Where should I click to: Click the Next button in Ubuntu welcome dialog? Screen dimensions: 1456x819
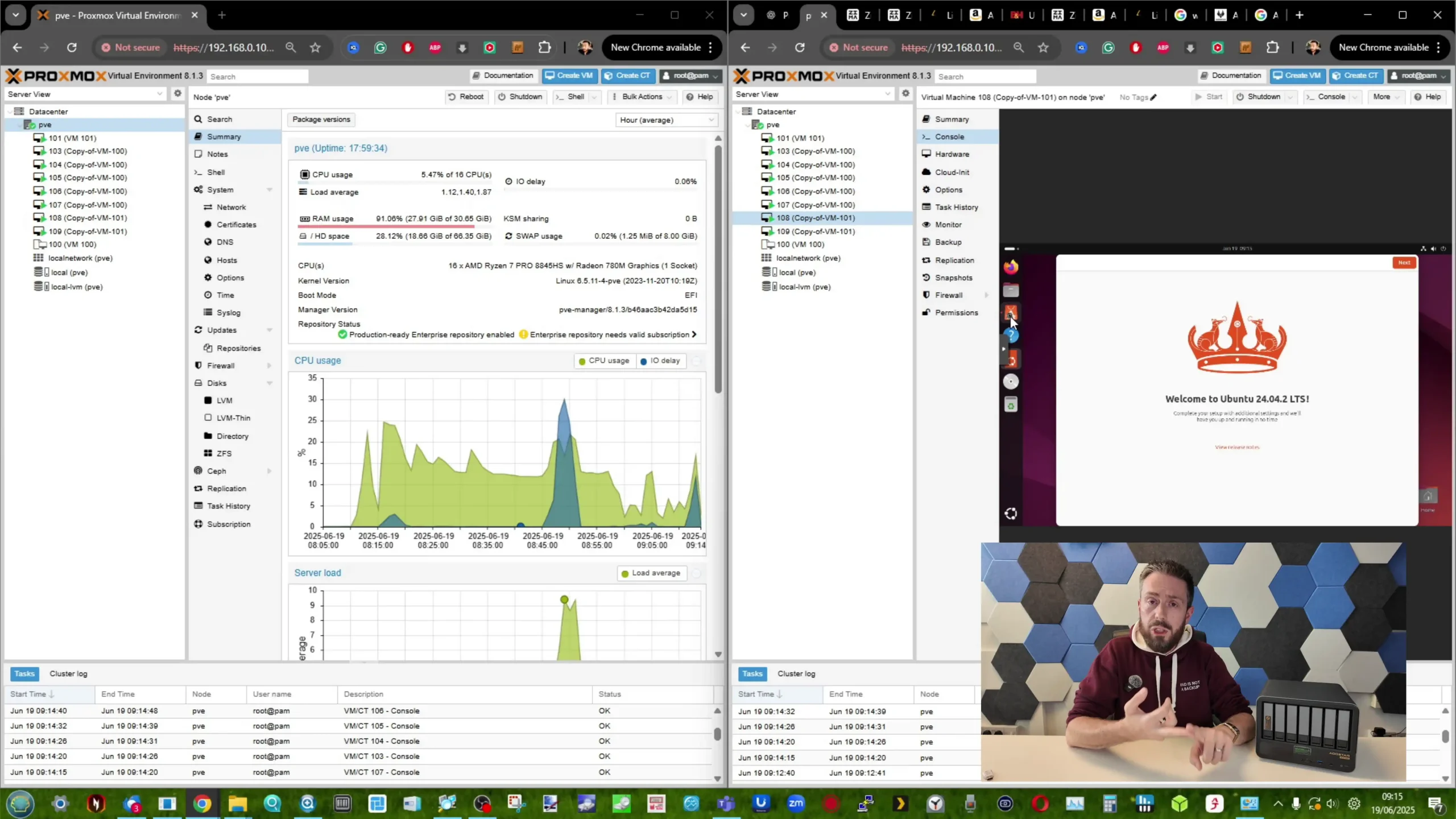click(1404, 263)
